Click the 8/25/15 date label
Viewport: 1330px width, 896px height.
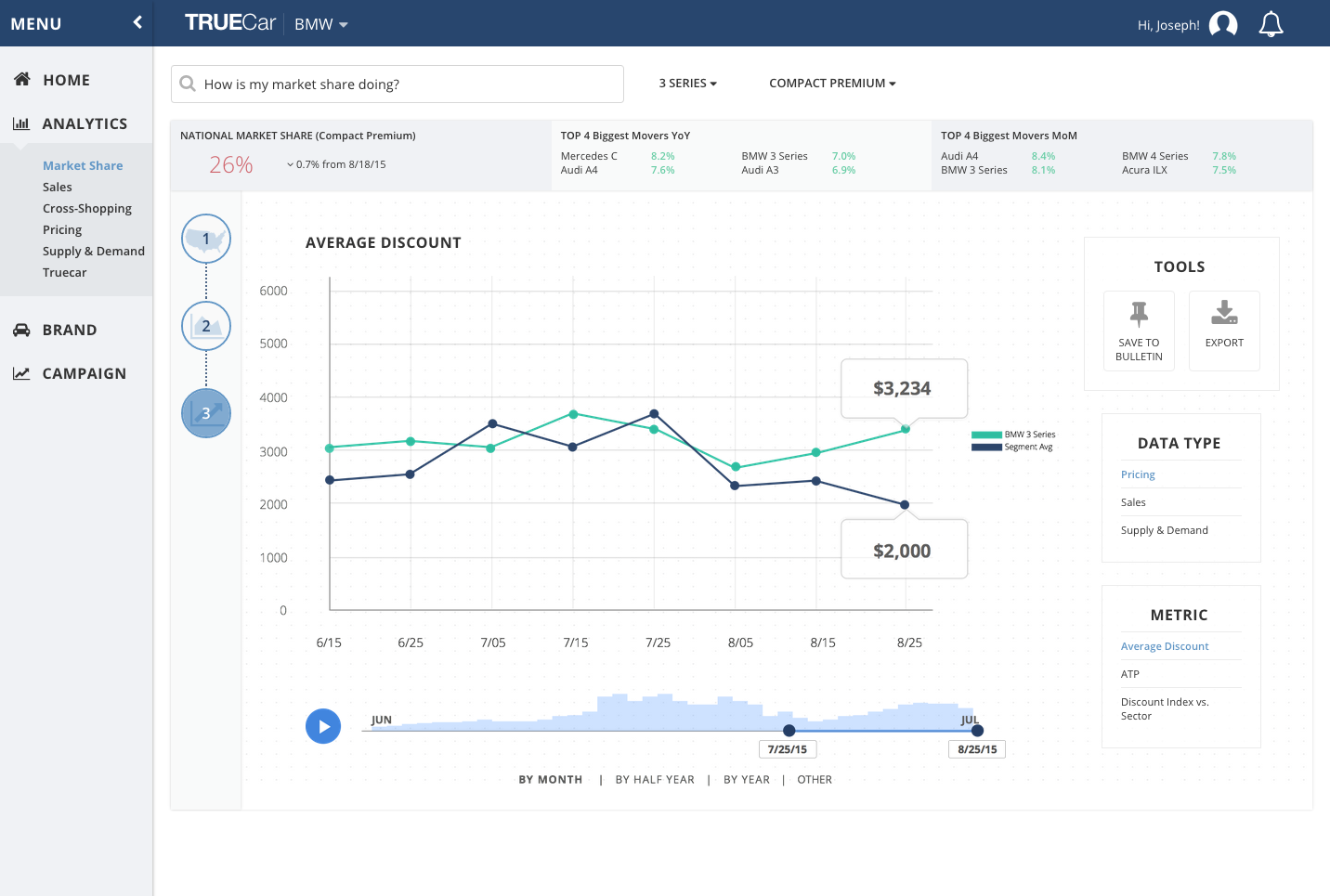click(x=977, y=749)
